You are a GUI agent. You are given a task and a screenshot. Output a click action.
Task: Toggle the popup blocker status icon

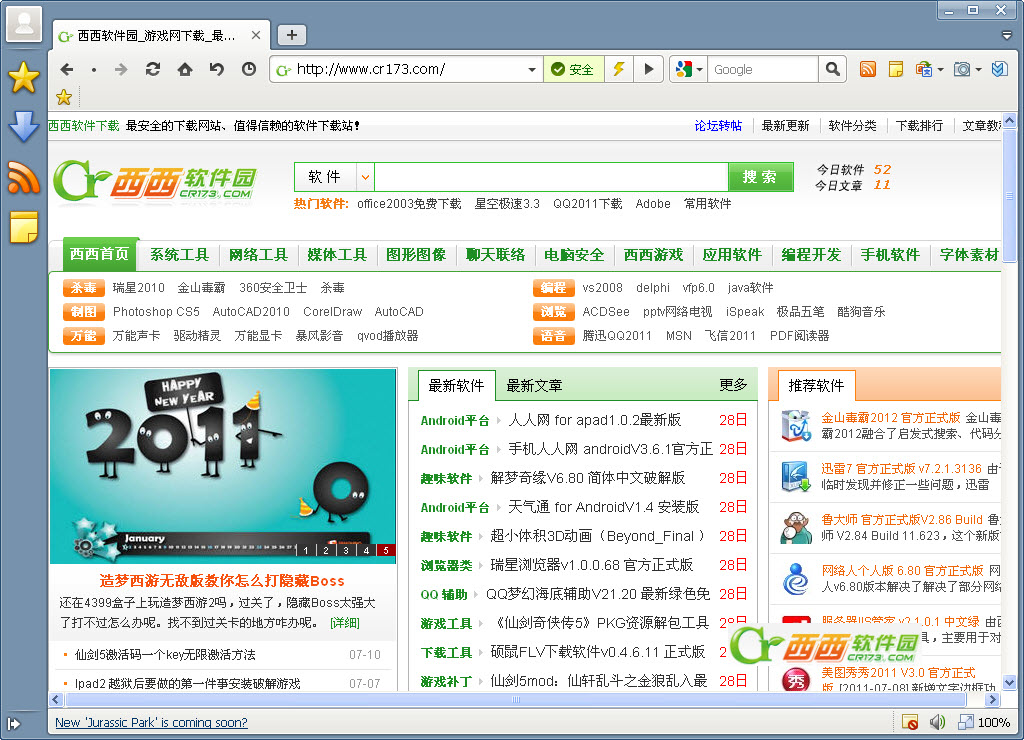(x=910, y=722)
